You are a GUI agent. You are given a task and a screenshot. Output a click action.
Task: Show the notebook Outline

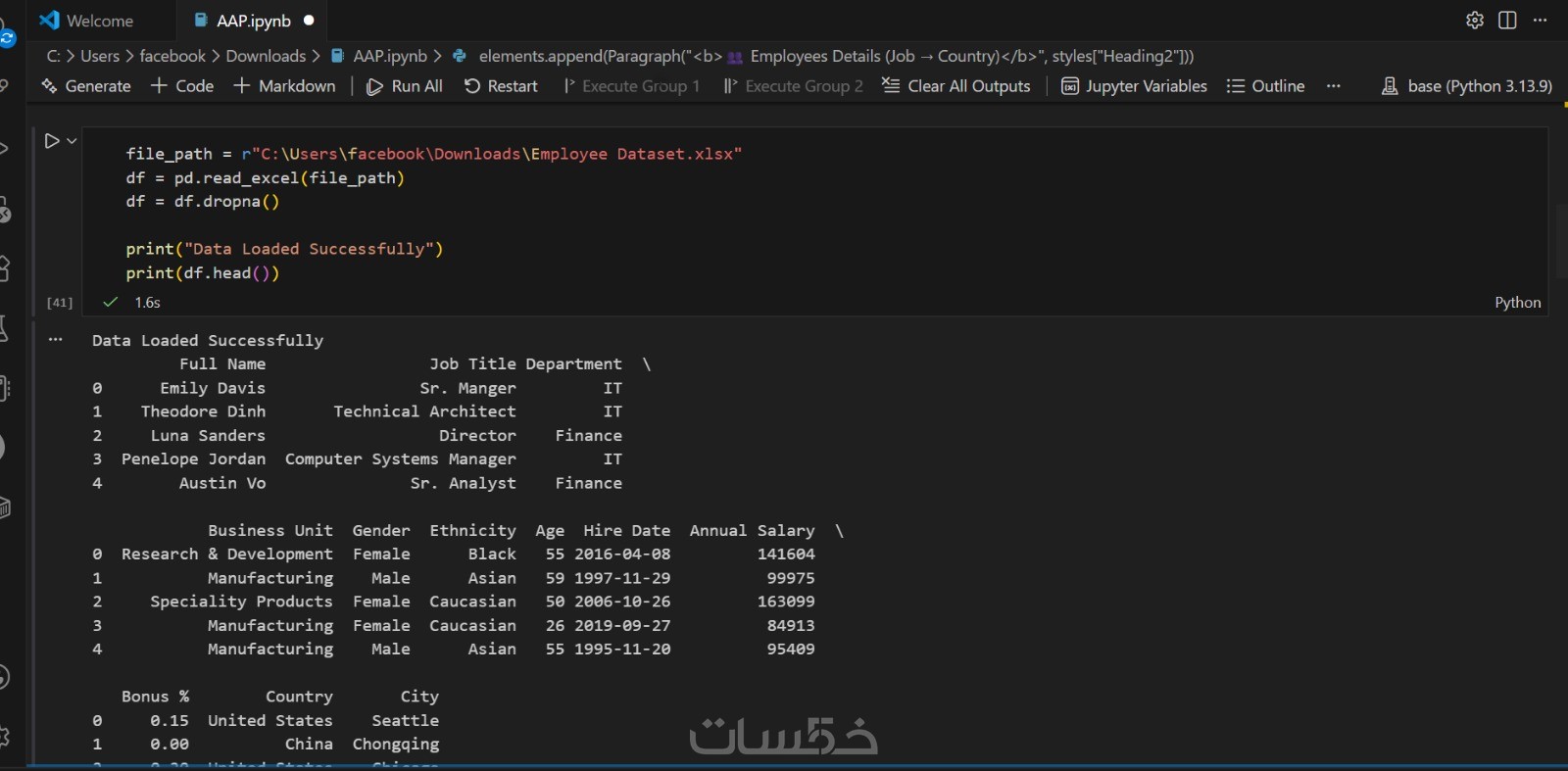tap(1265, 86)
